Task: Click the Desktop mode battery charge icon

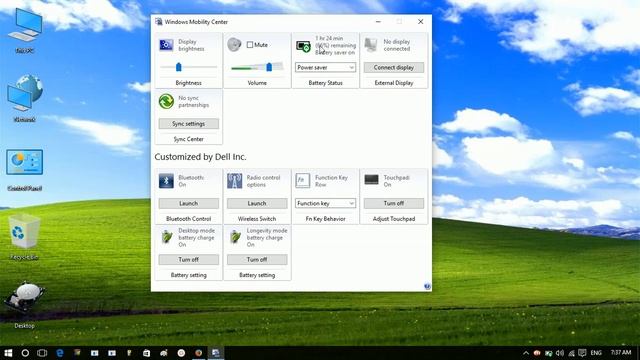Action: pos(167,237)
